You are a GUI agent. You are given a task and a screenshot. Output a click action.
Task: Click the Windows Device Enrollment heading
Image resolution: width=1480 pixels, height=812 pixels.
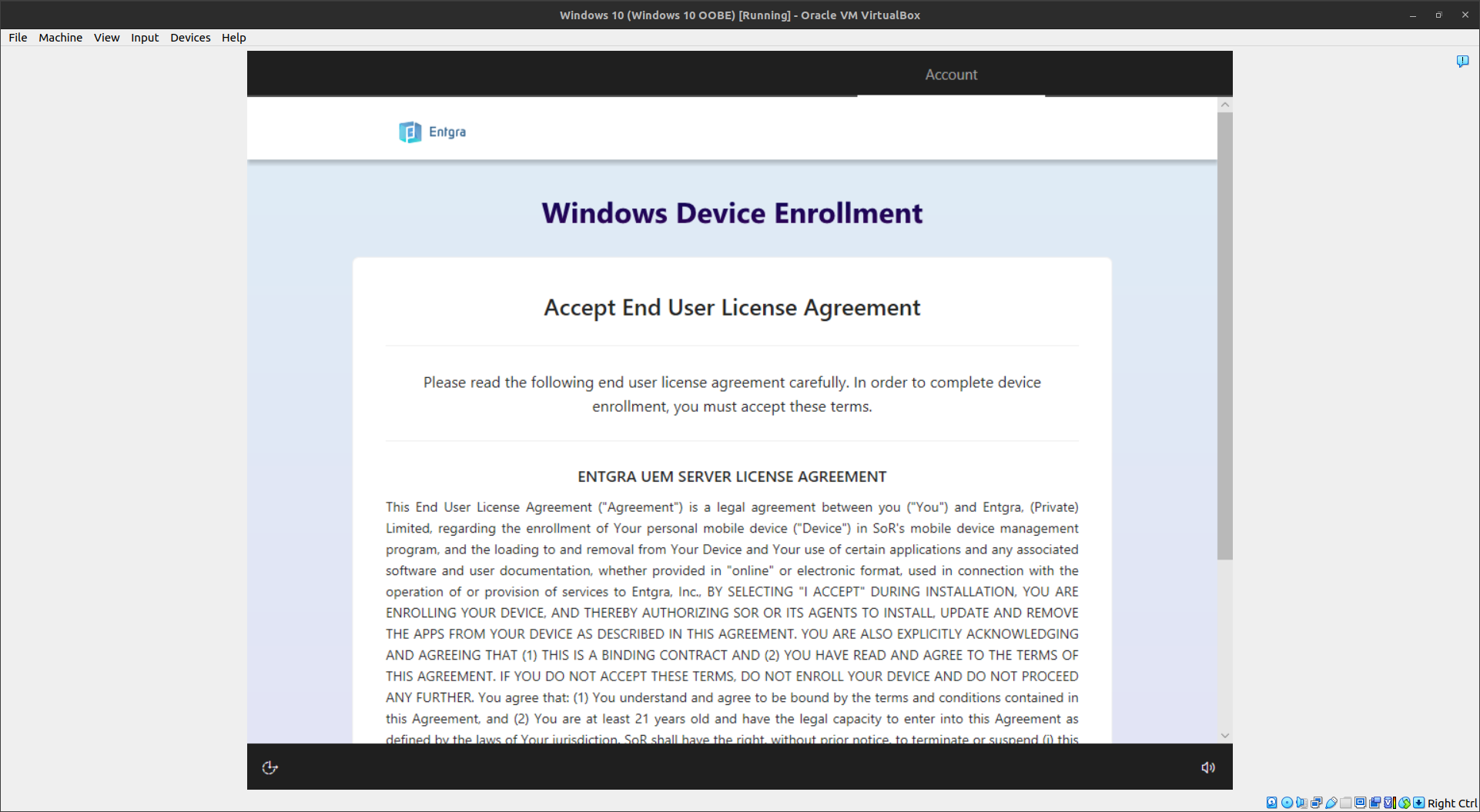(732, 213)
